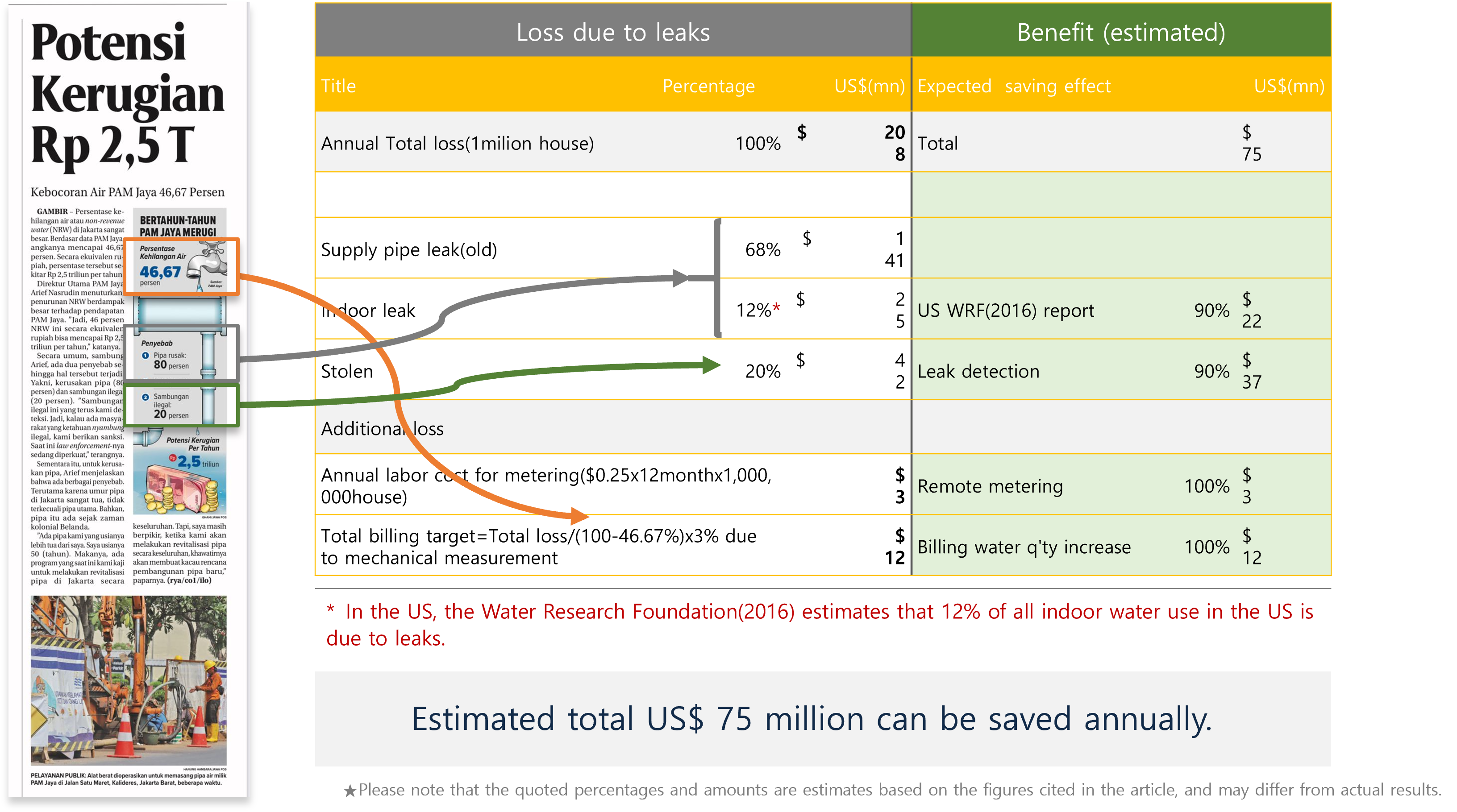Click the '68%' percentage value
The image size is (1457, 812).
tap(762, 249)
